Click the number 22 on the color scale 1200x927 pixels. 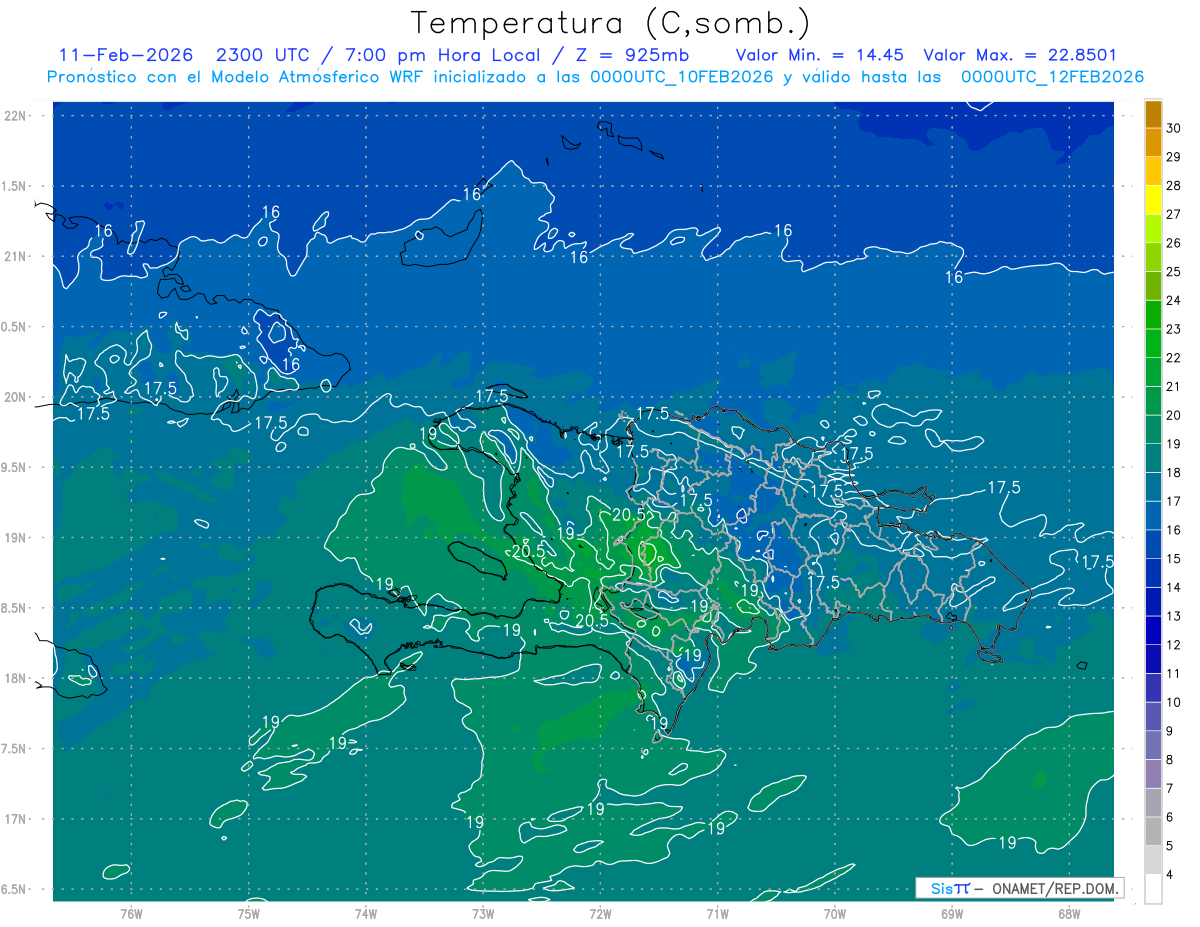(1174, 358)
